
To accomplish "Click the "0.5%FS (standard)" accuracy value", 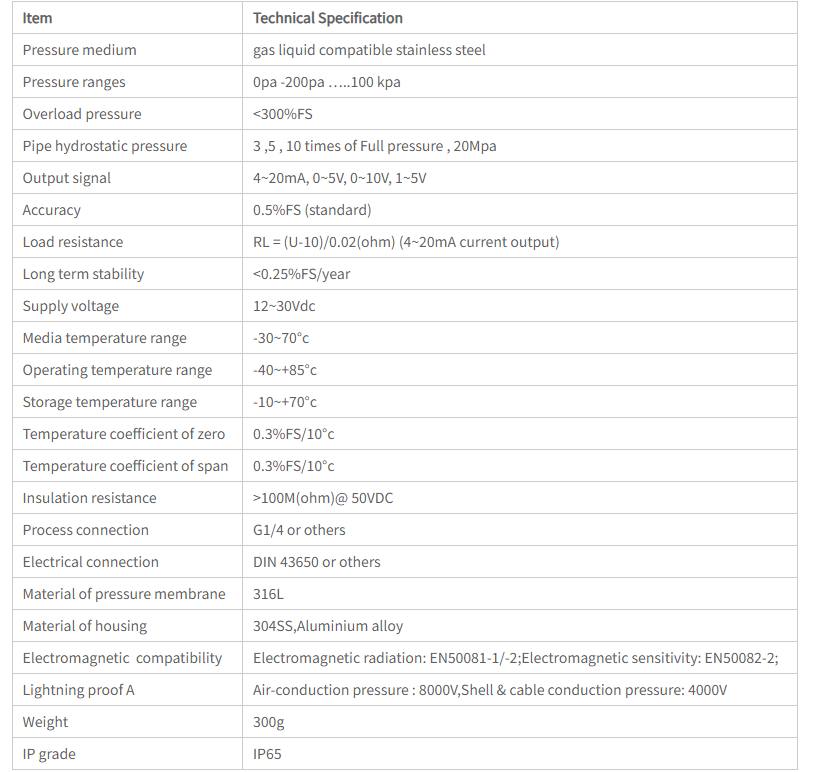I will [x=312, y=210].
